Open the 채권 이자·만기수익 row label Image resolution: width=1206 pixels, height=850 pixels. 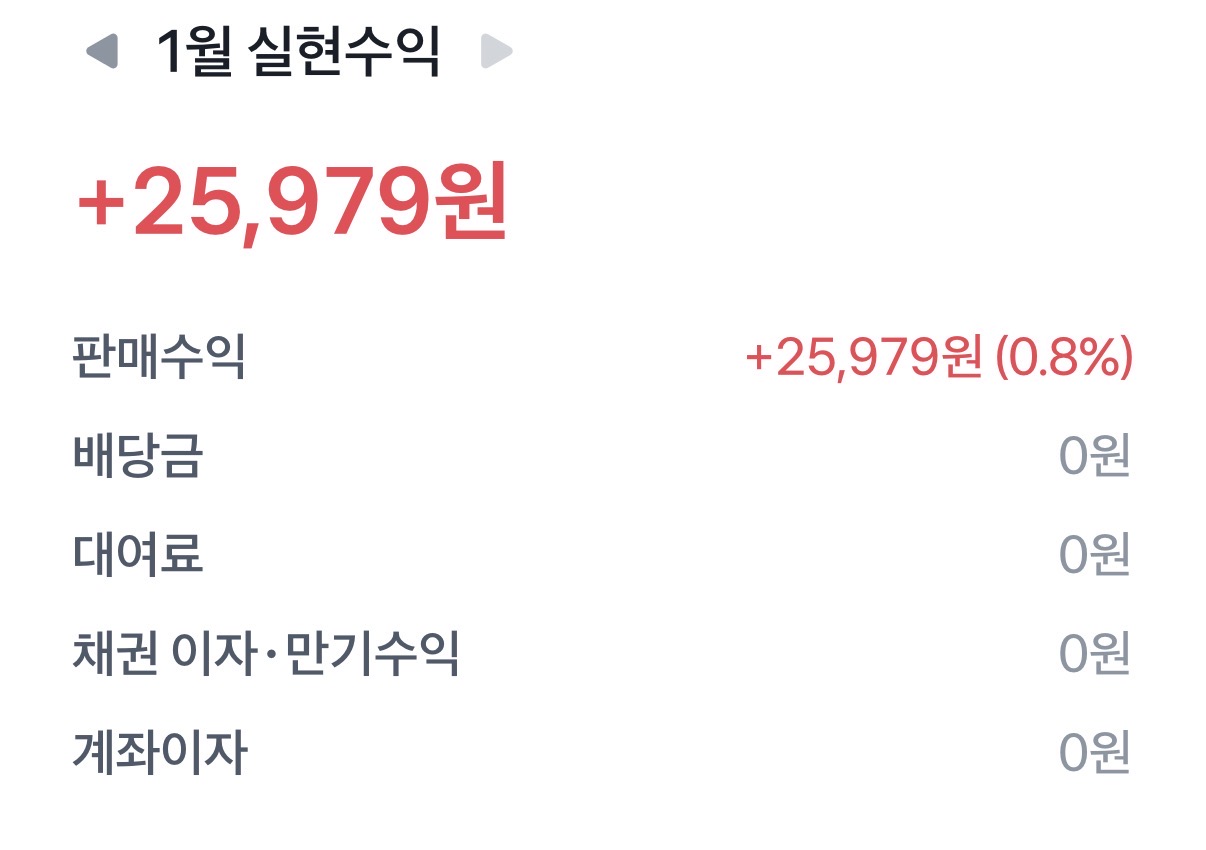pyautogui.click(x=266, y=653)
